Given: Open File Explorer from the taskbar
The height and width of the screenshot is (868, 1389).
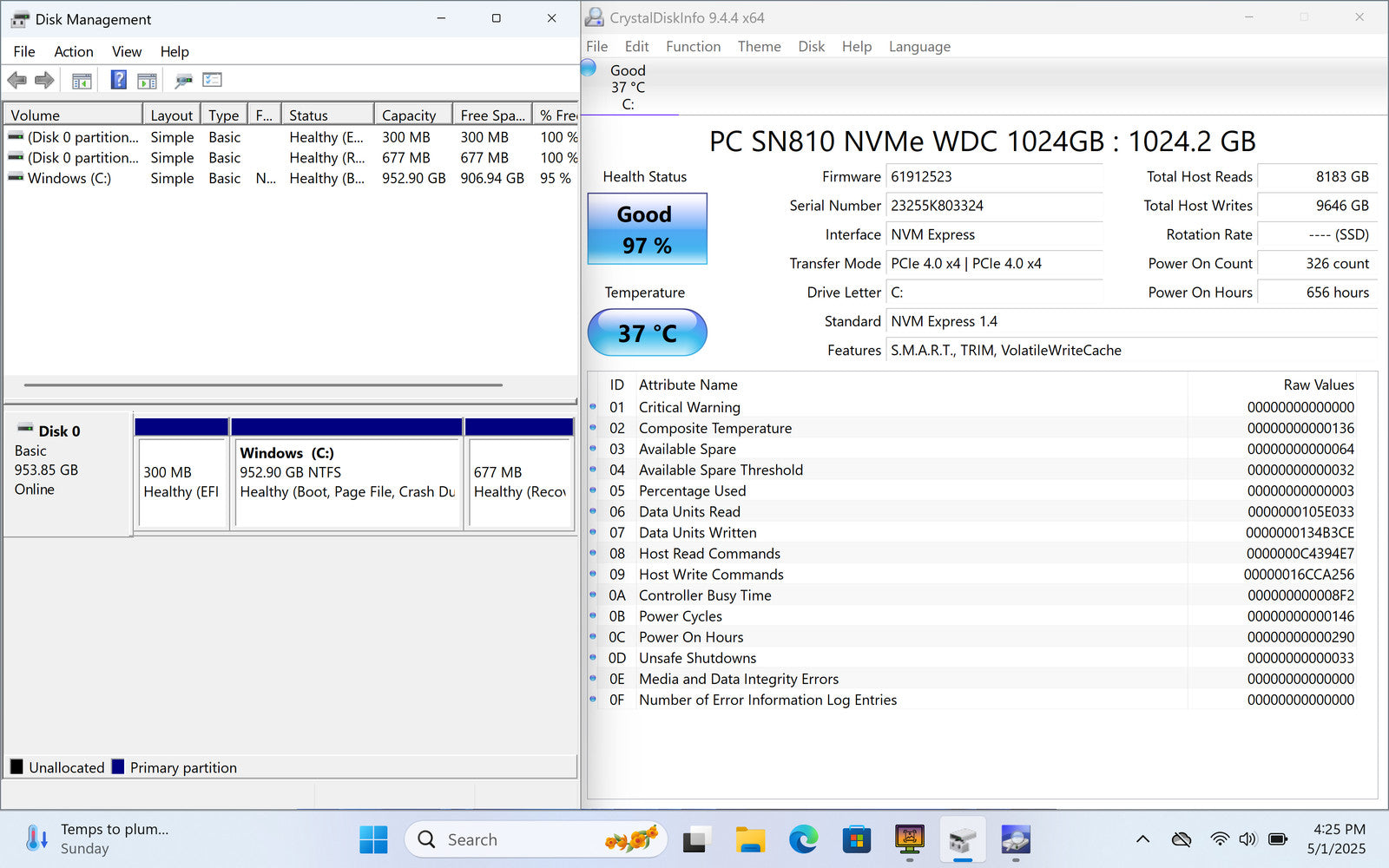Looking at the screenshot, I should tap(750, 839).
